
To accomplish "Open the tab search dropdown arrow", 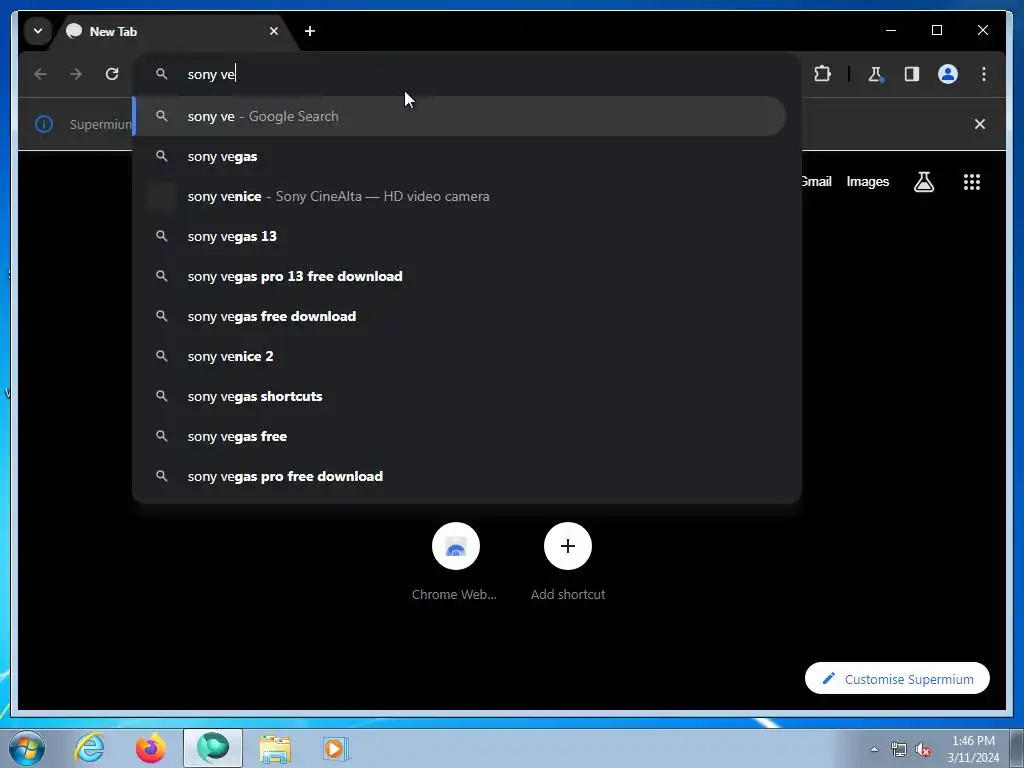I will pyautogui.click(x=38, y=31).
